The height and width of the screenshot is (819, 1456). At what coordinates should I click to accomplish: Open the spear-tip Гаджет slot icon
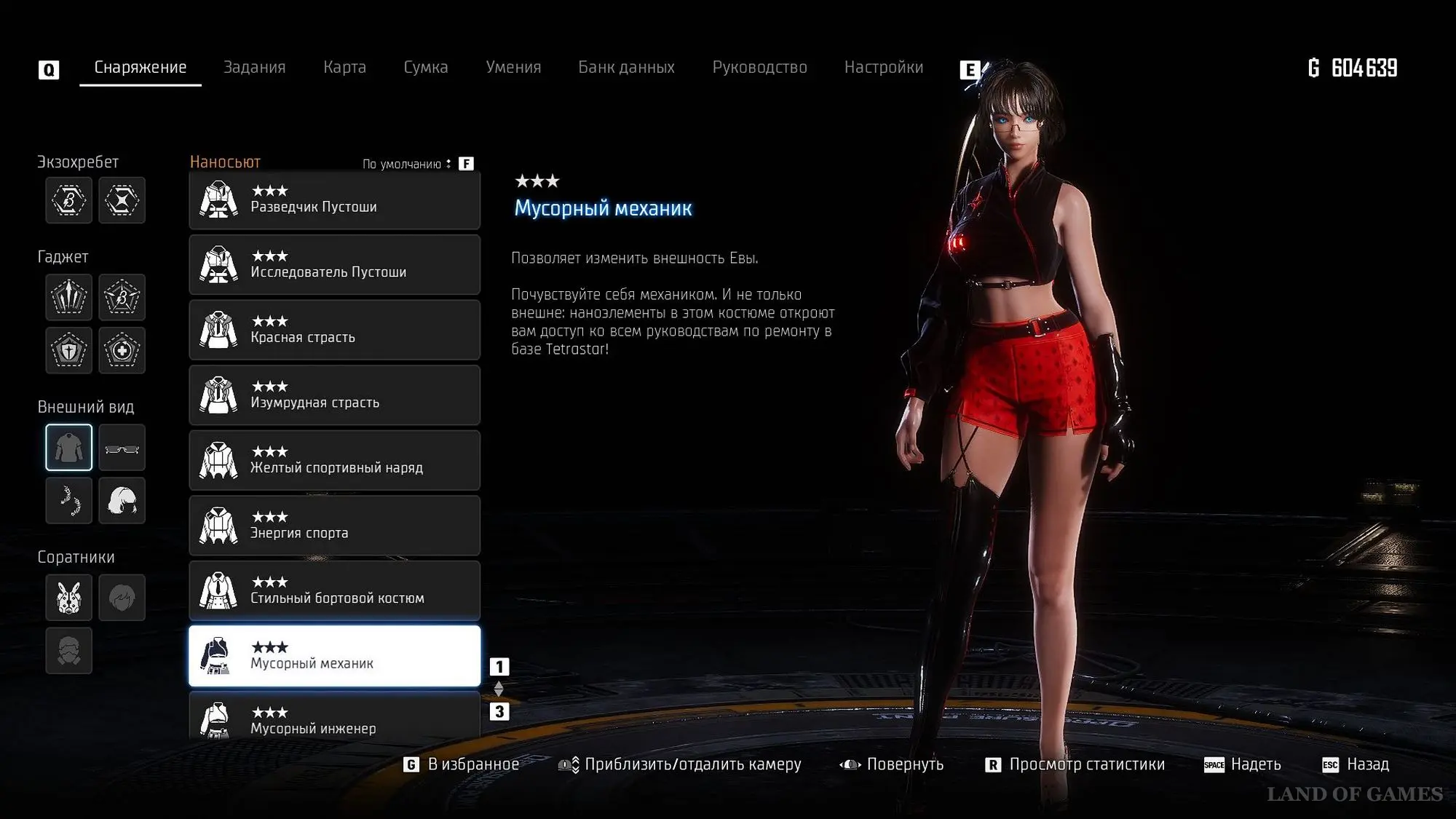69,297
